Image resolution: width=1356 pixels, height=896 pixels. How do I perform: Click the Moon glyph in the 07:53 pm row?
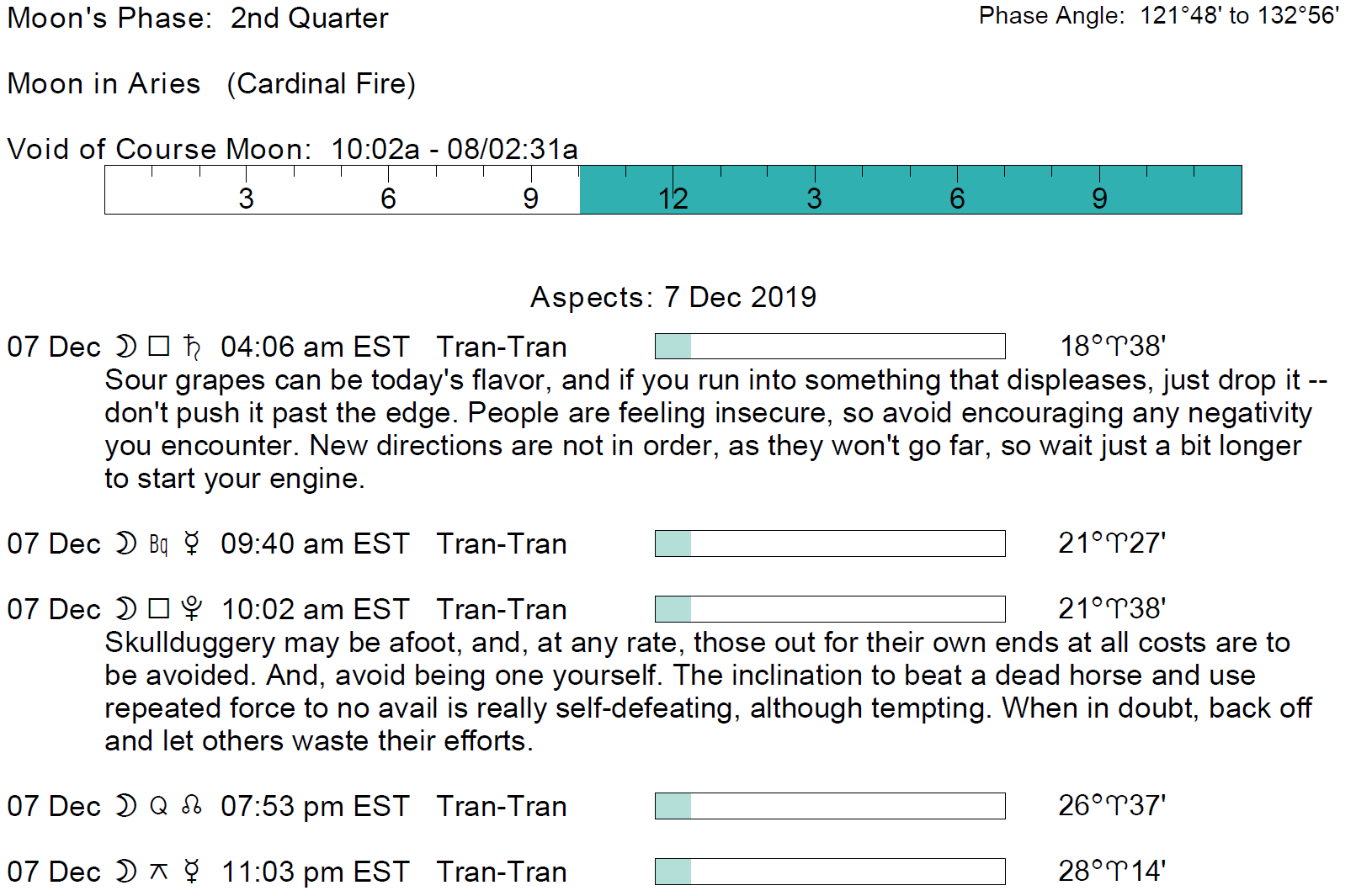pos(125,806)
